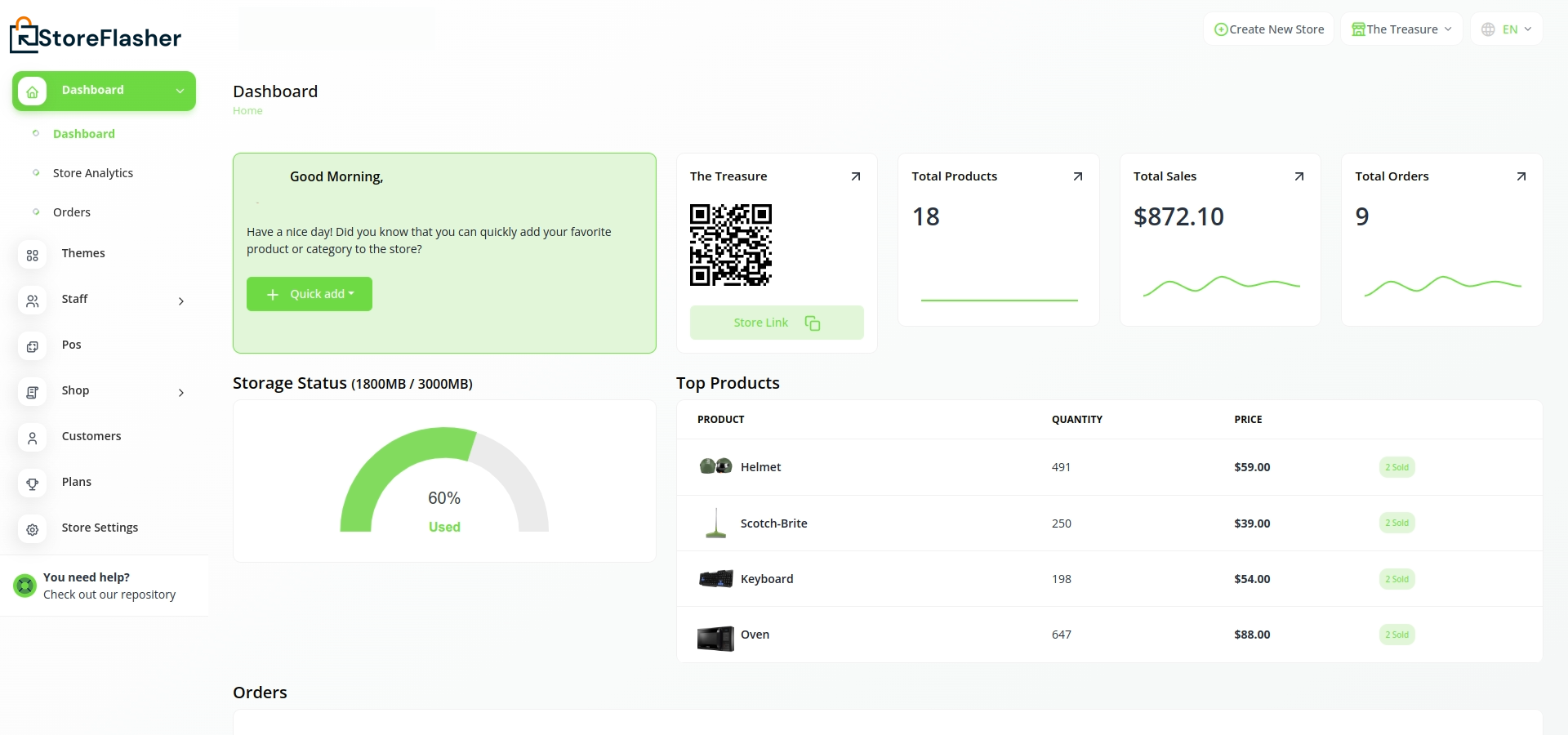Viewport: 1568px width, 735px height.
Task: Go to Store Analytics menu item
Action: [93, 173]
